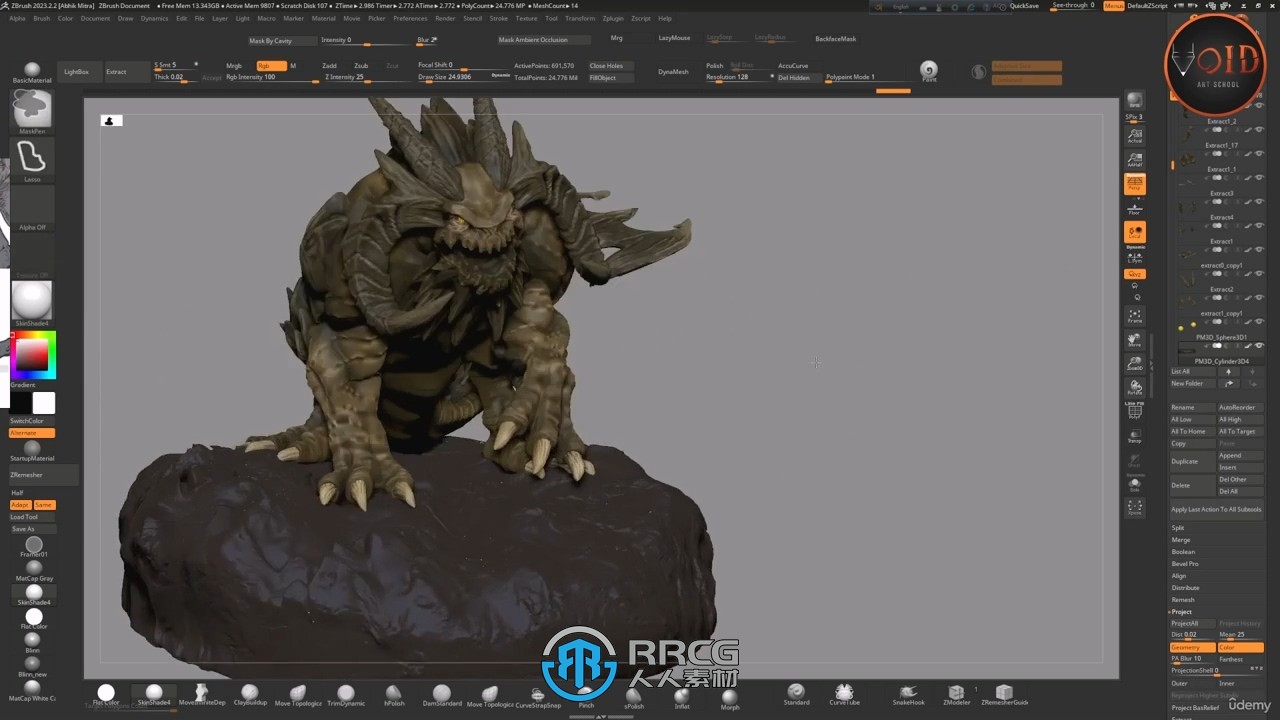Open the SkinShade4 material picker sphere
Screen dimensions: 1280x720
32,303
